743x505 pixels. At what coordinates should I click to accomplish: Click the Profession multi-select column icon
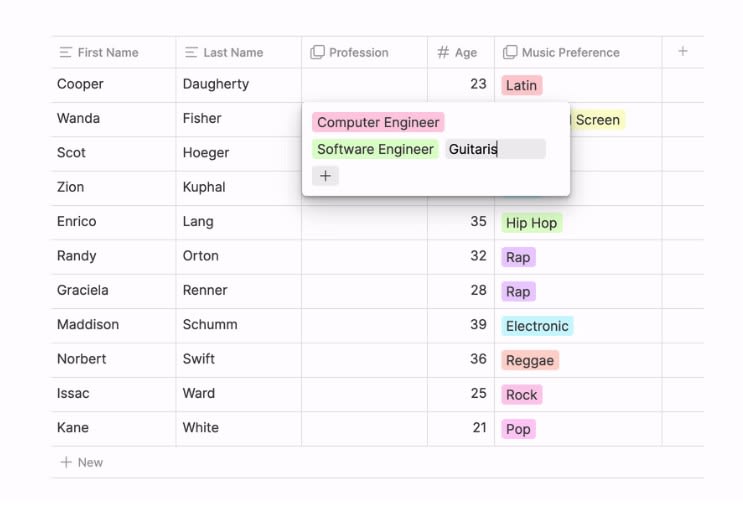pyautogui.click(x=317, y=52)
